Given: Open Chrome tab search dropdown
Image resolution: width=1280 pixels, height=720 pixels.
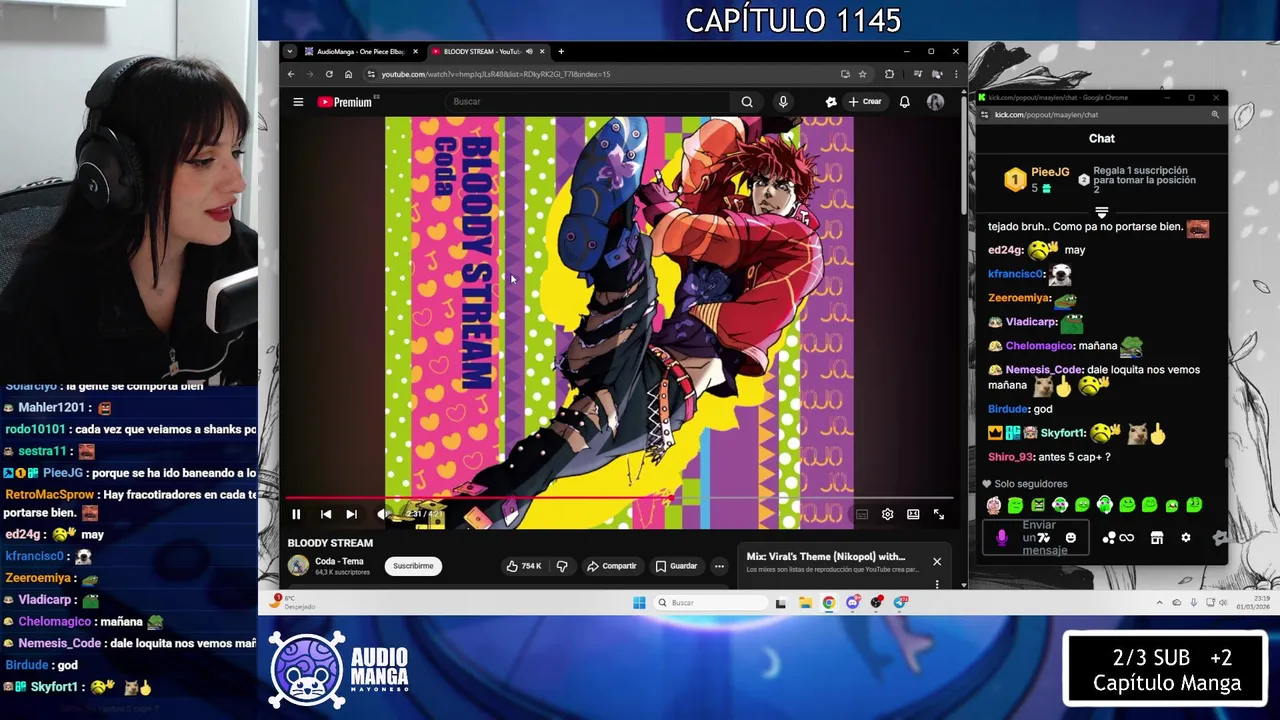Looking at the screenshot, I should [289, 51].
